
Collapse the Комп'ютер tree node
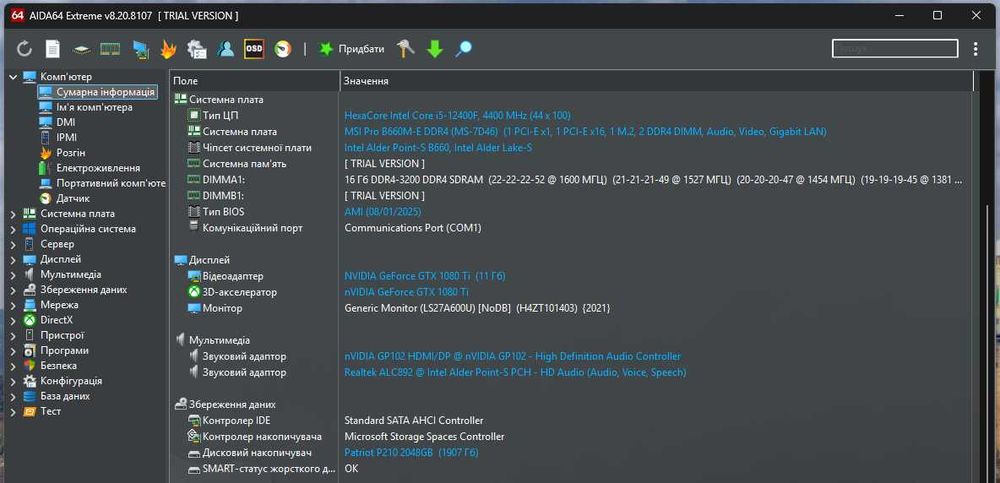pyautogui.click(x=13, y=77)
